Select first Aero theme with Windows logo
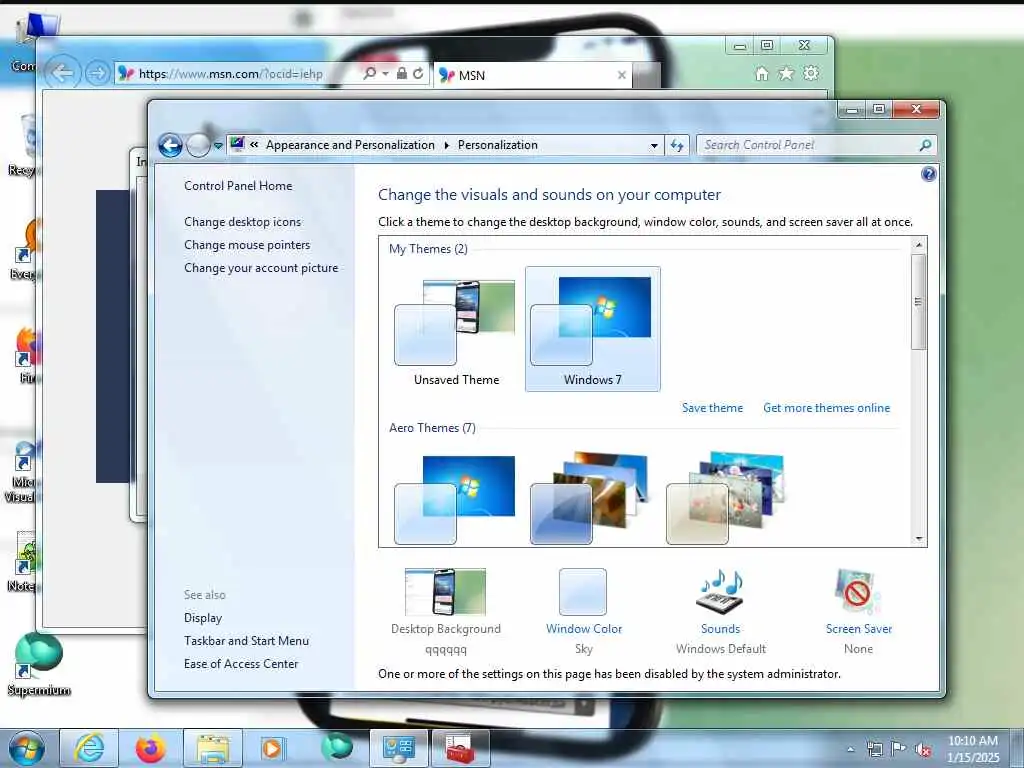The width and height of the screenshot is (1024, 768). [x=455, y=500]
